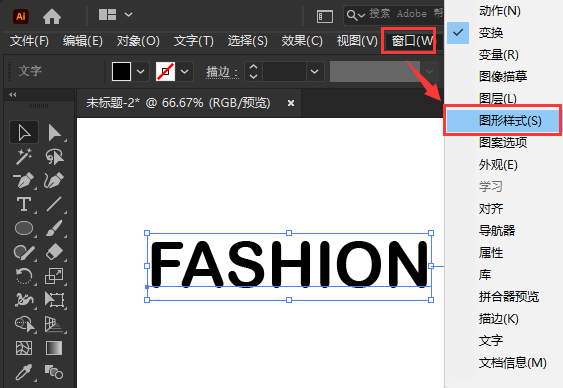Image resolution: width=563 pixels, height=388 pixels.
Task: Click the Adobe help search field
Action: click(x=394, y=15)
